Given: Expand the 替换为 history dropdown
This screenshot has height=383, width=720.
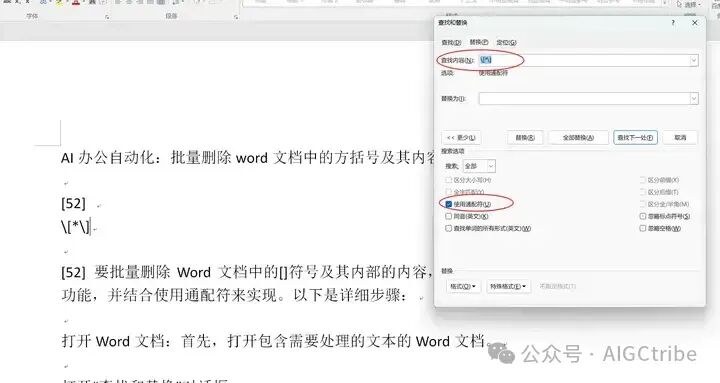Looking at the screenshot, I should [694, 98].
